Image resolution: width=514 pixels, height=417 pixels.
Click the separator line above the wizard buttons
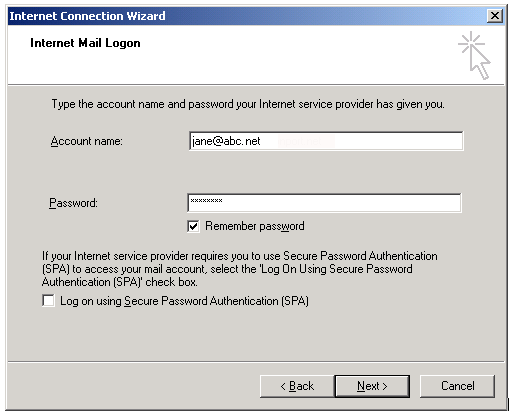[256, 361]
